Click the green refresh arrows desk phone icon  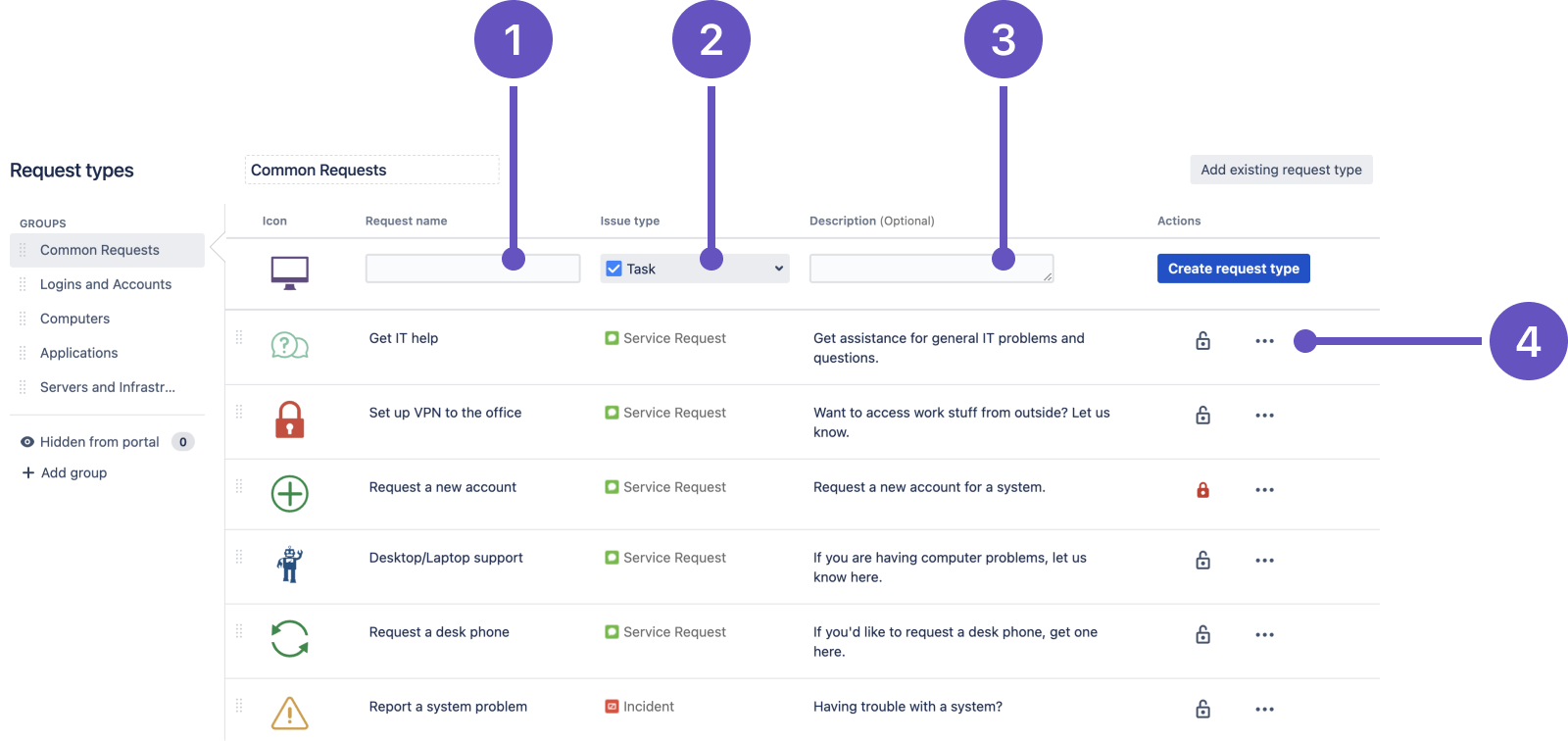[x=289, y=639]
